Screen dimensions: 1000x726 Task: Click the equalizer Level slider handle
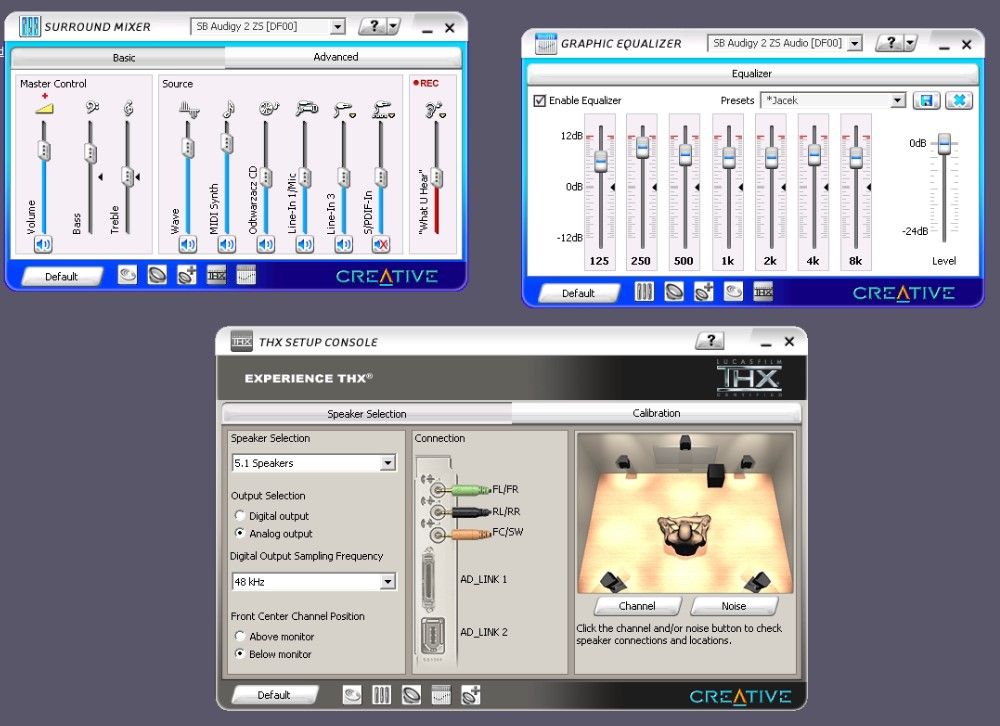click(945, 143)
